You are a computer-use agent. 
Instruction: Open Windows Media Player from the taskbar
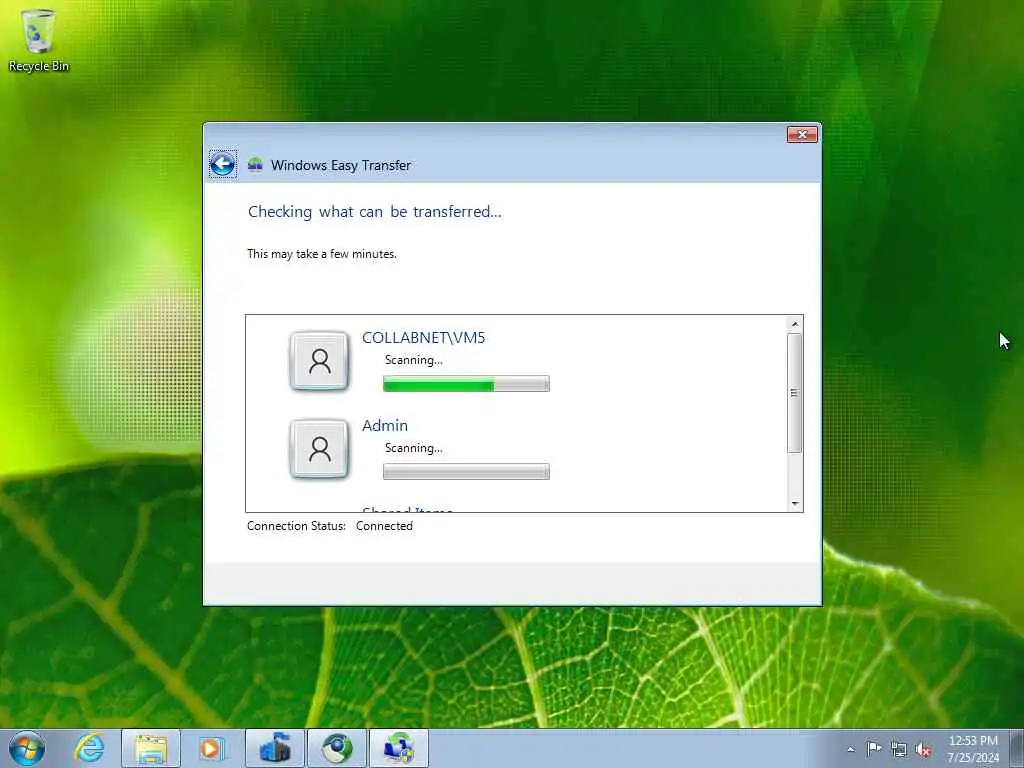[212, 748]
